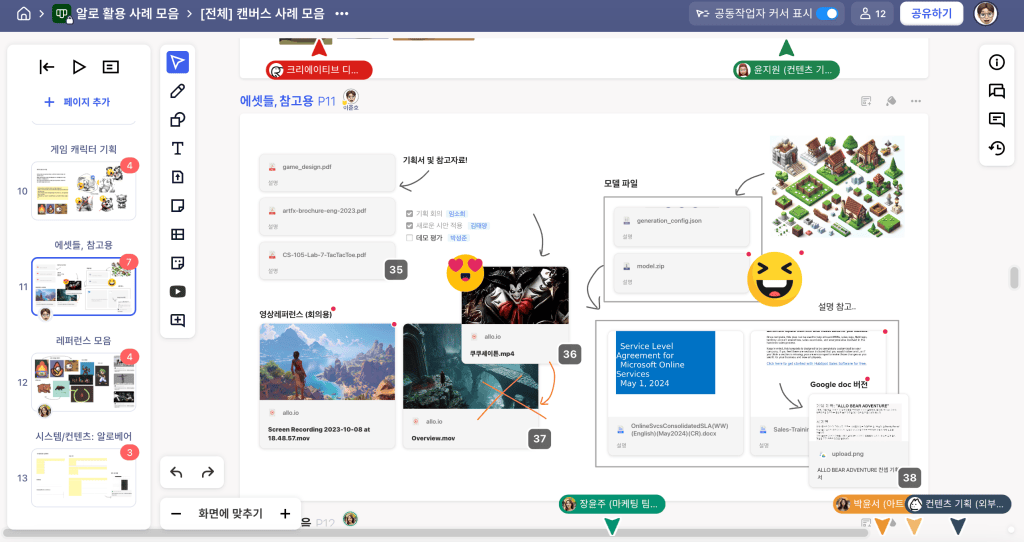The image size is (1024, 542).
Task: Click the 김태양 assignee tag
Action: [479, 225]
